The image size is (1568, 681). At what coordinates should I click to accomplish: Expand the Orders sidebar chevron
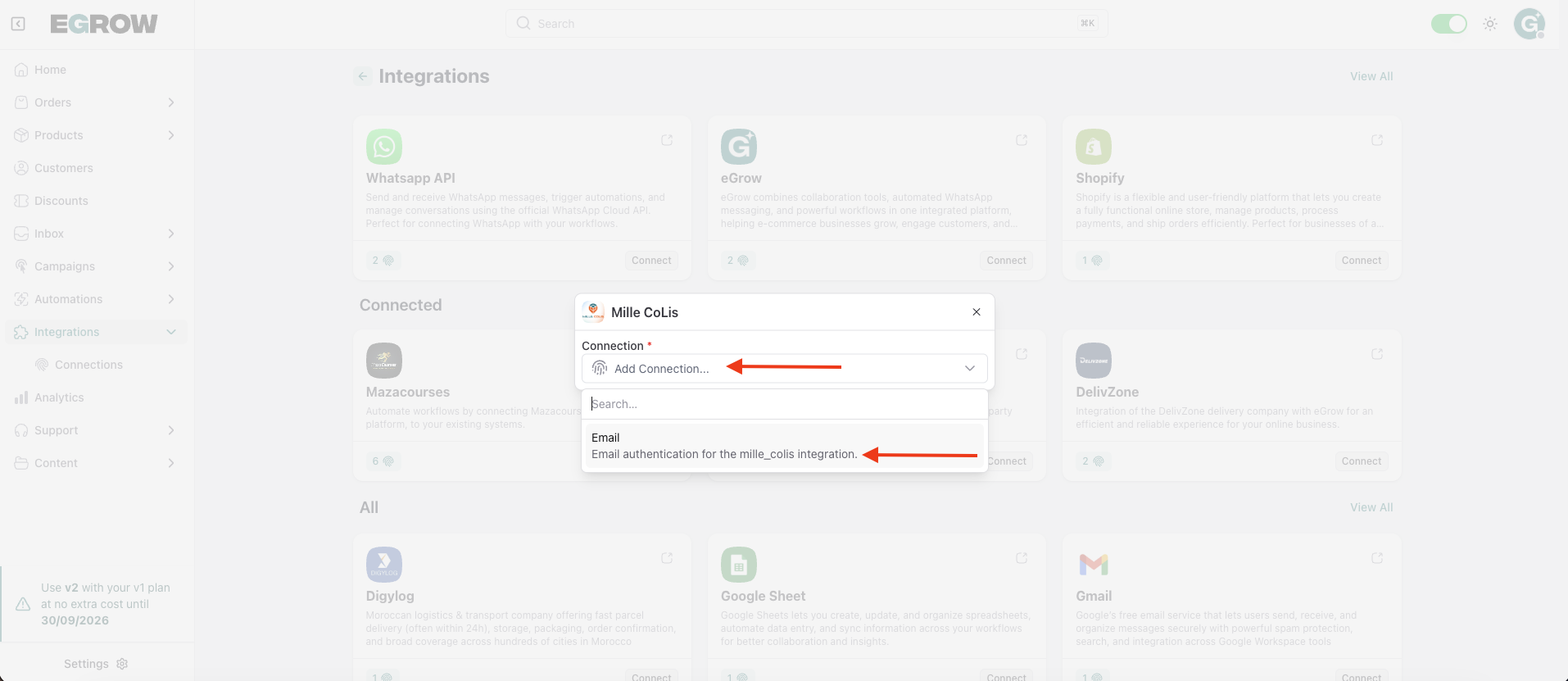pyautogui.click(x=171, y=102)
